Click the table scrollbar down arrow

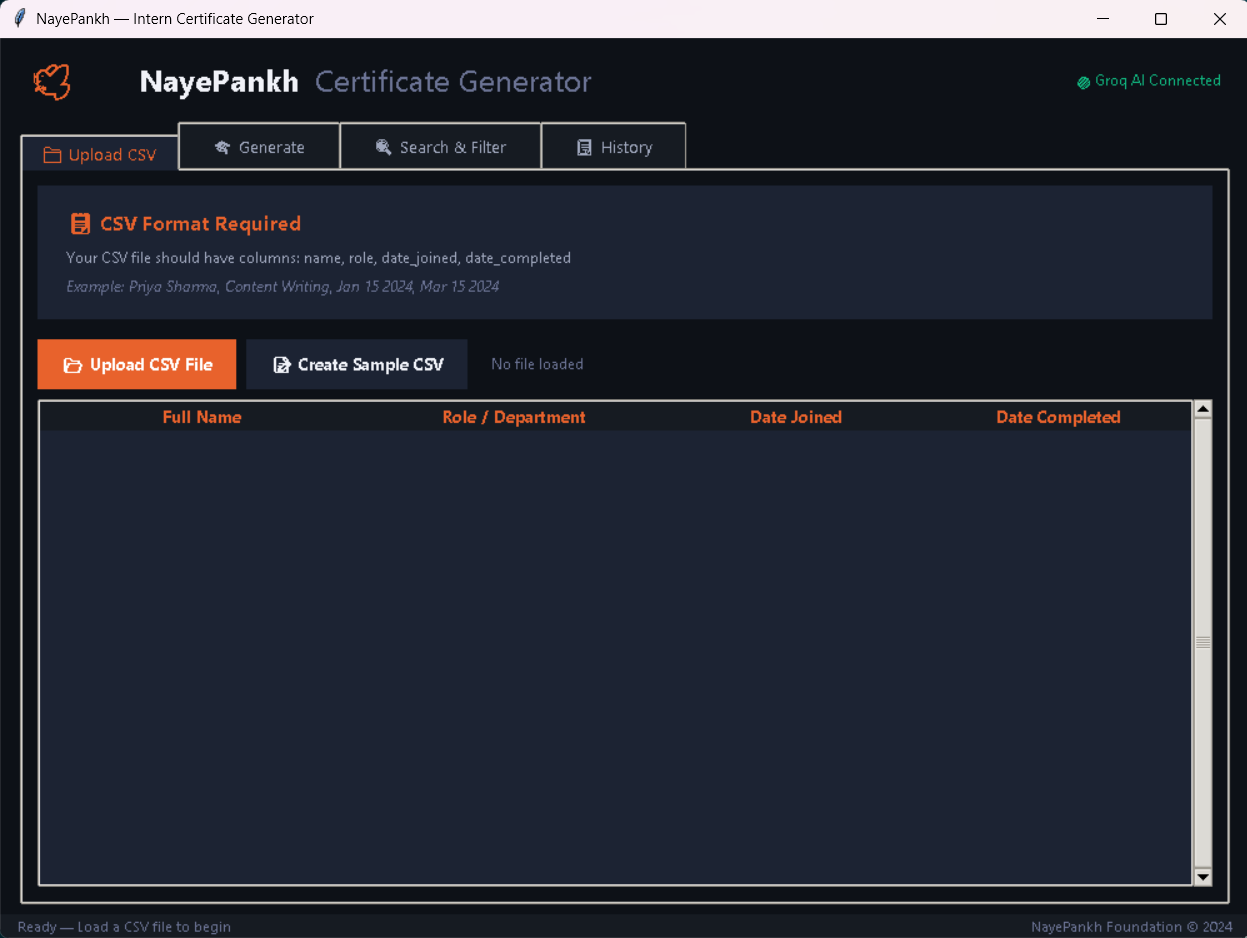tap(1203, 877)
